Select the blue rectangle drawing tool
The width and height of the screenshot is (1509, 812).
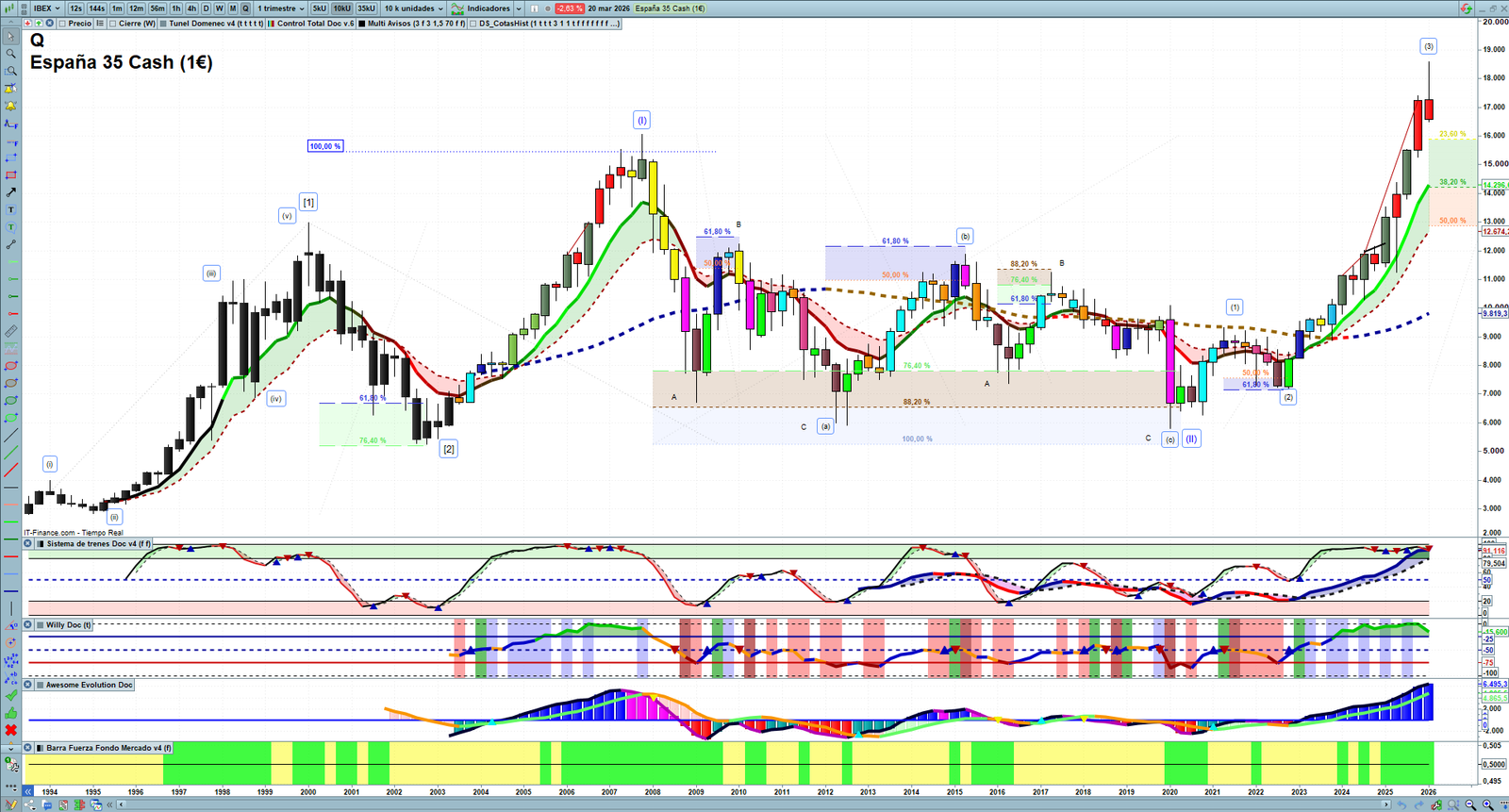10,157
